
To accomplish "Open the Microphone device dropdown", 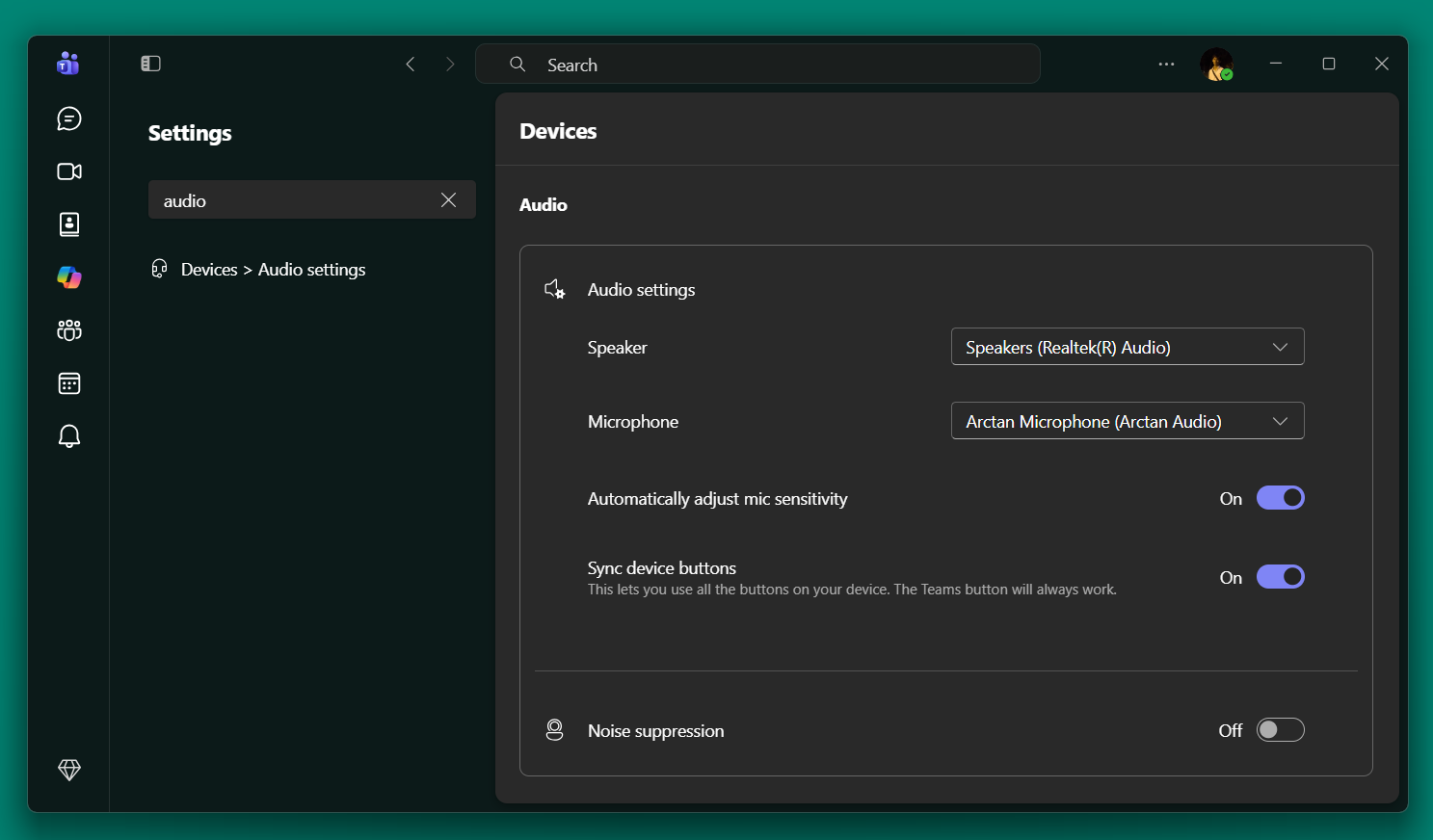I will (x=1128, y=421).
